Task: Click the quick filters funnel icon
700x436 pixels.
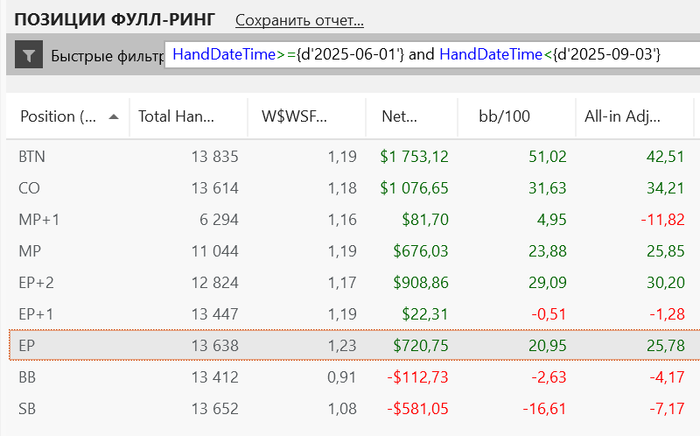Action: pyautogui.click(x=29, y=56)
